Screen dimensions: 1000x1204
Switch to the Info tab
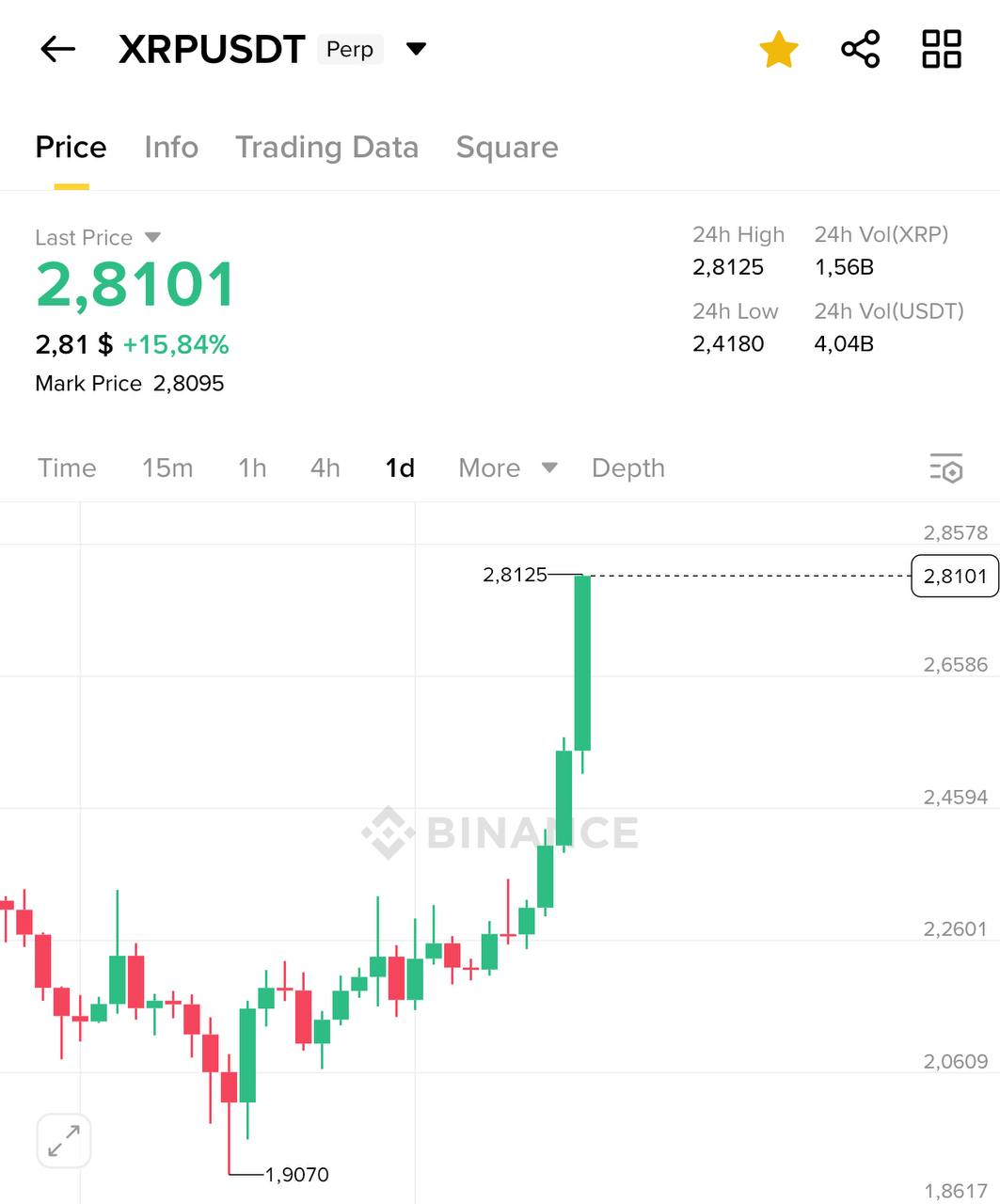click(171, 148)
